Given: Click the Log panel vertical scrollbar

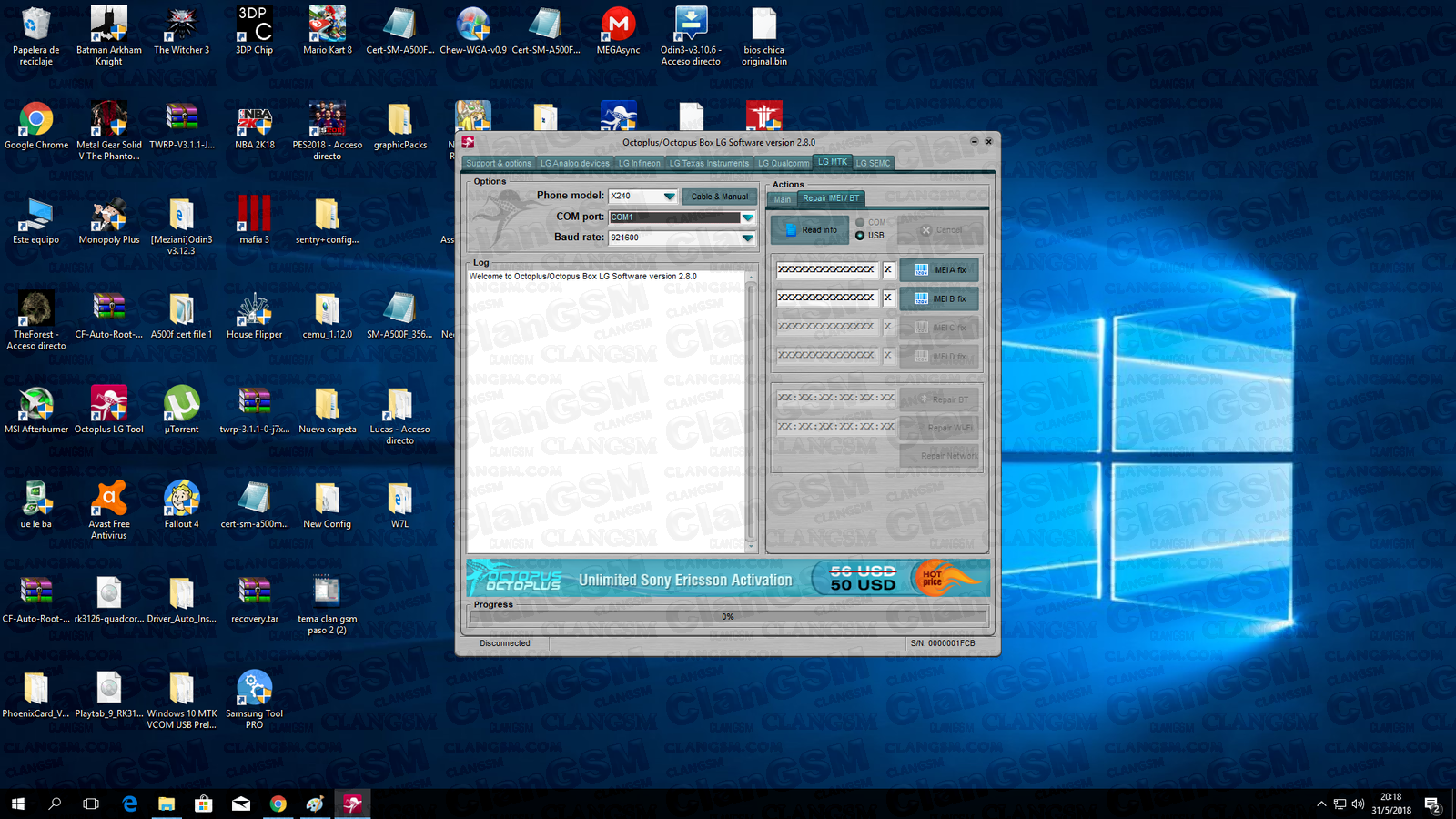Looking at the screenshot, I should [x=751, y=411].
